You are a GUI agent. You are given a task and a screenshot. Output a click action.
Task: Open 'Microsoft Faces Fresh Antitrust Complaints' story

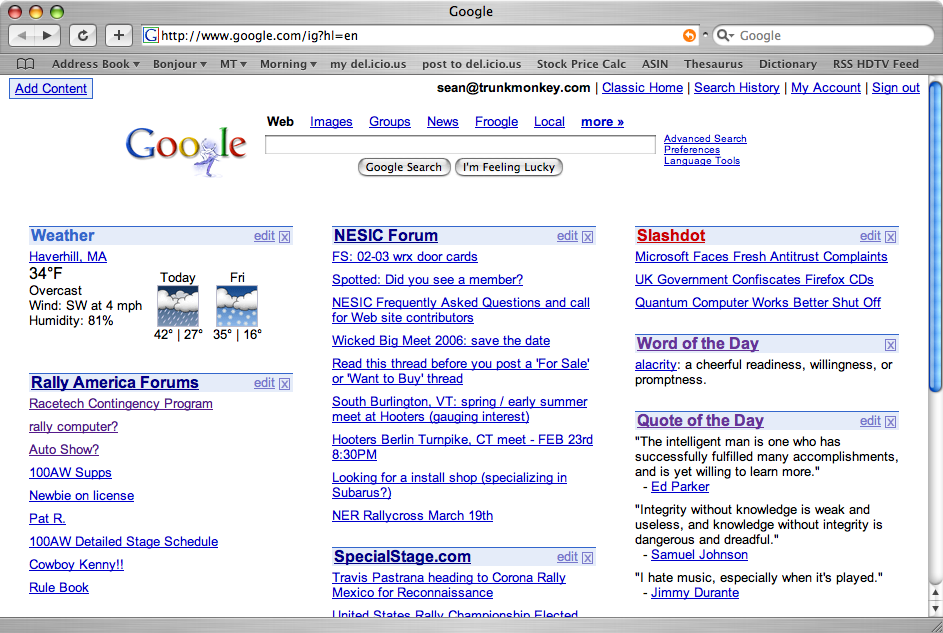761,257
